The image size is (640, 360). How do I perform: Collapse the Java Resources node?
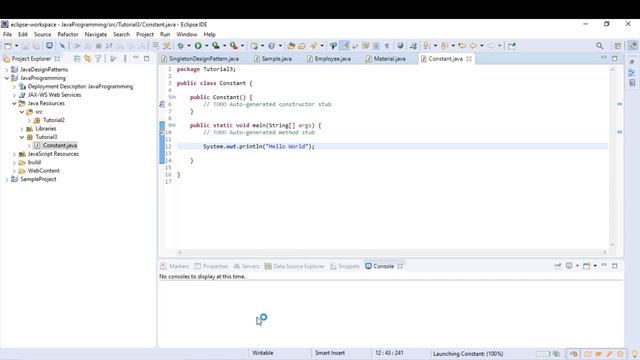click(x=14, y=103)
